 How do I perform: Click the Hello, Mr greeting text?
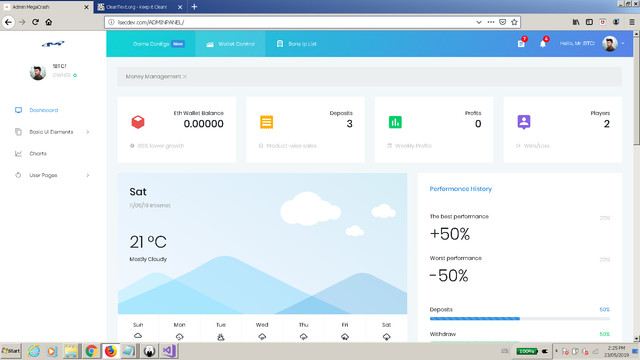(577, 43)
